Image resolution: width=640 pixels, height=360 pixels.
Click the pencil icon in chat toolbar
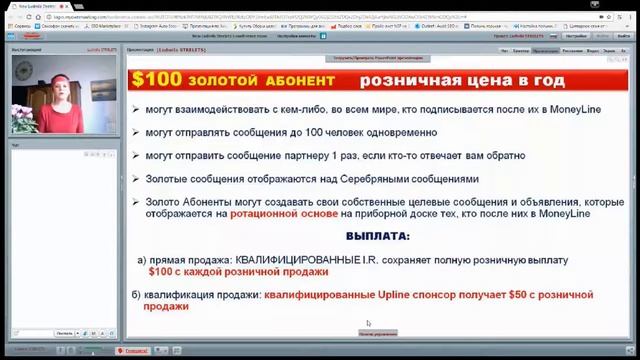coord(85,333)
